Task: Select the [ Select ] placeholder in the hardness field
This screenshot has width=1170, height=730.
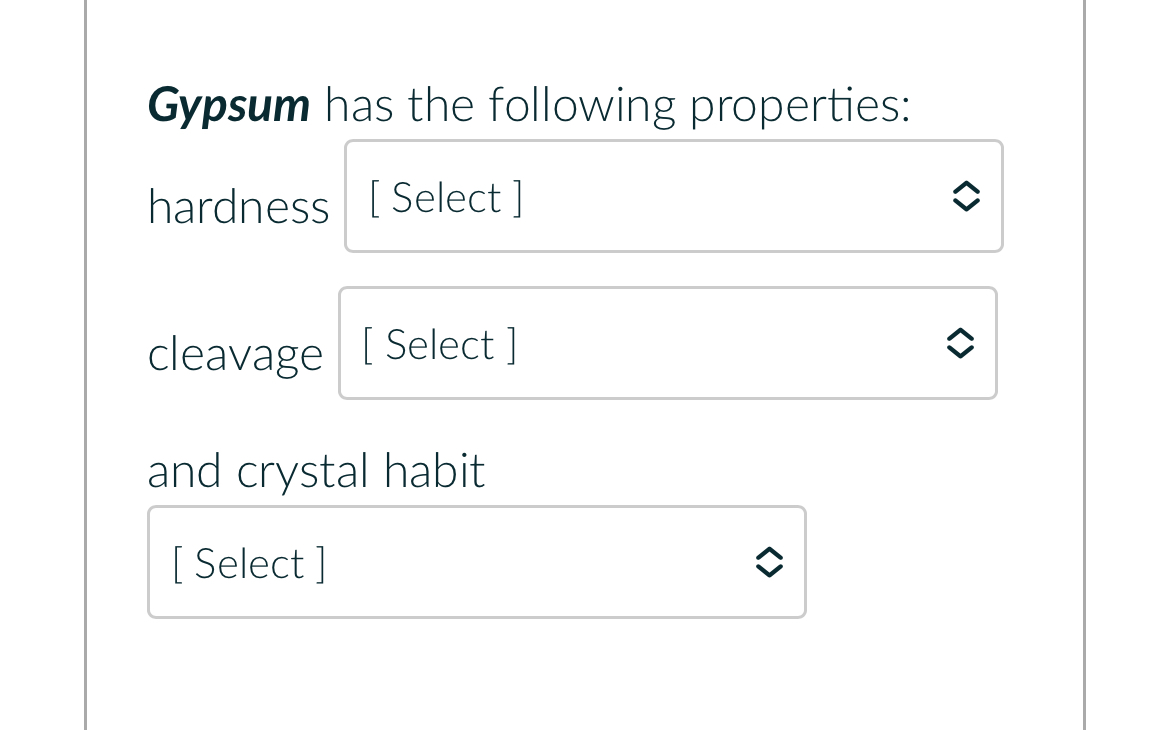Action: 445,196
